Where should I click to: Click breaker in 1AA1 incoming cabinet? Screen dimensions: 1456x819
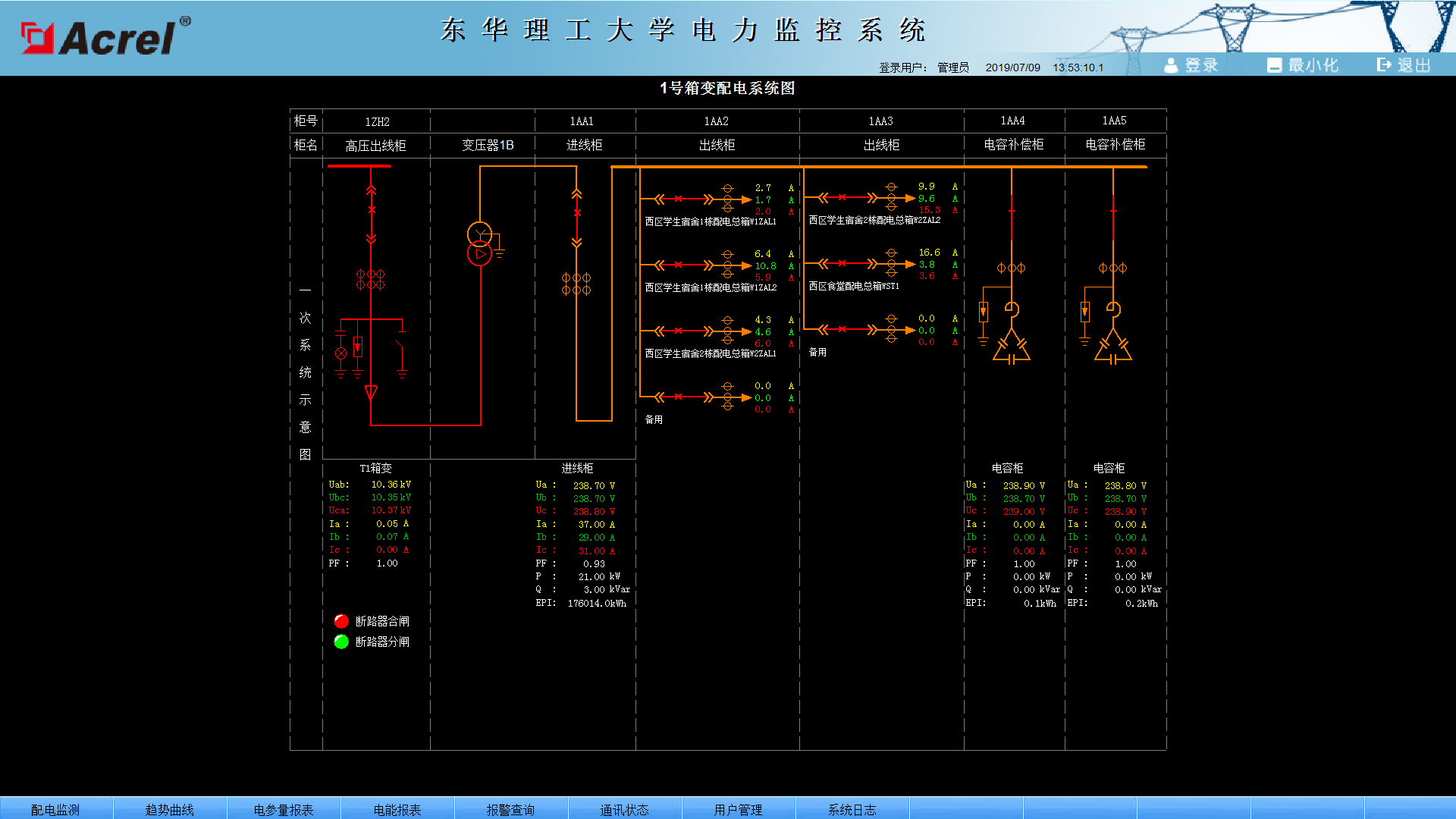(577, 214)
